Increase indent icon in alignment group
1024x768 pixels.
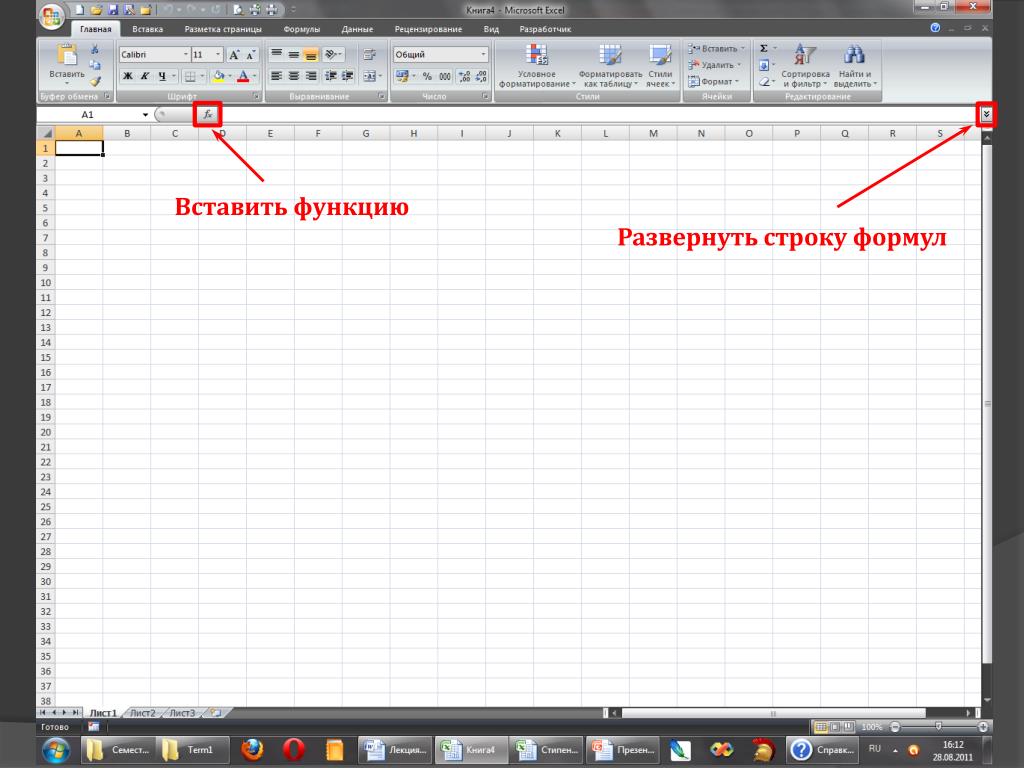click(347, 76)
